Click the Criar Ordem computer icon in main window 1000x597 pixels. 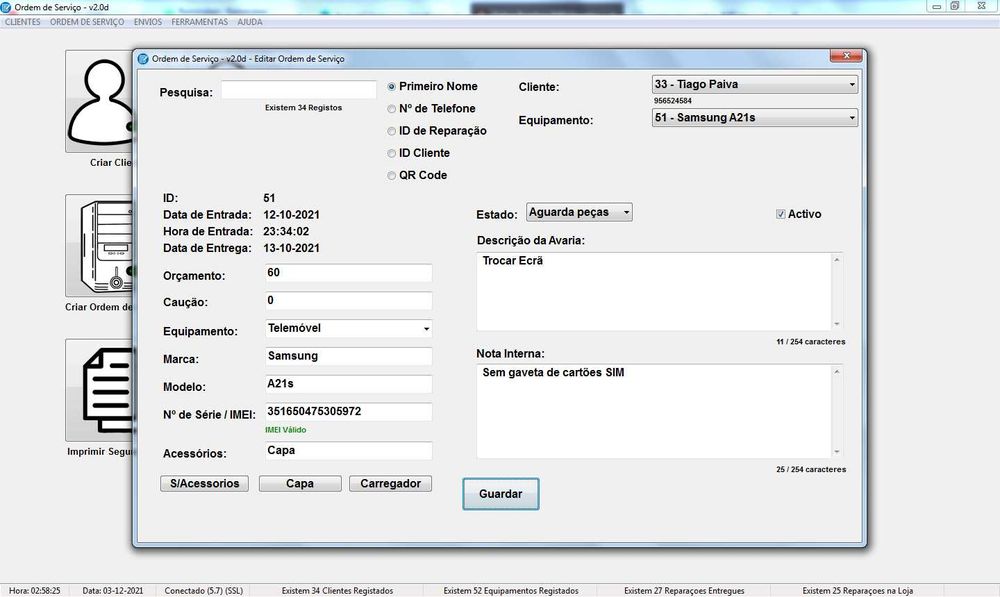click(99, 246)
